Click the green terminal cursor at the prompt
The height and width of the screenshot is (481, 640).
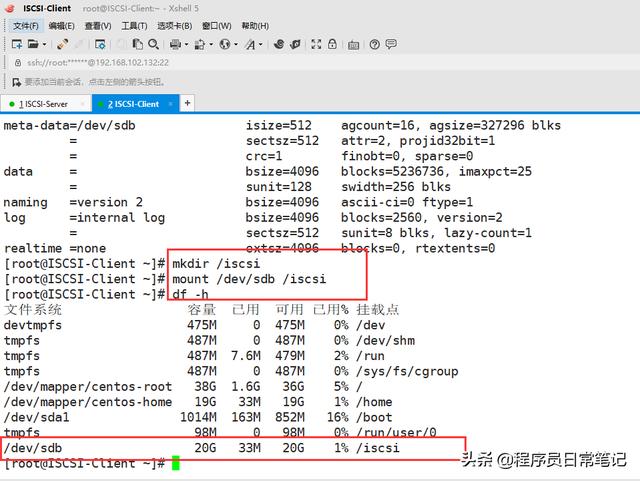tap(176, 463)
